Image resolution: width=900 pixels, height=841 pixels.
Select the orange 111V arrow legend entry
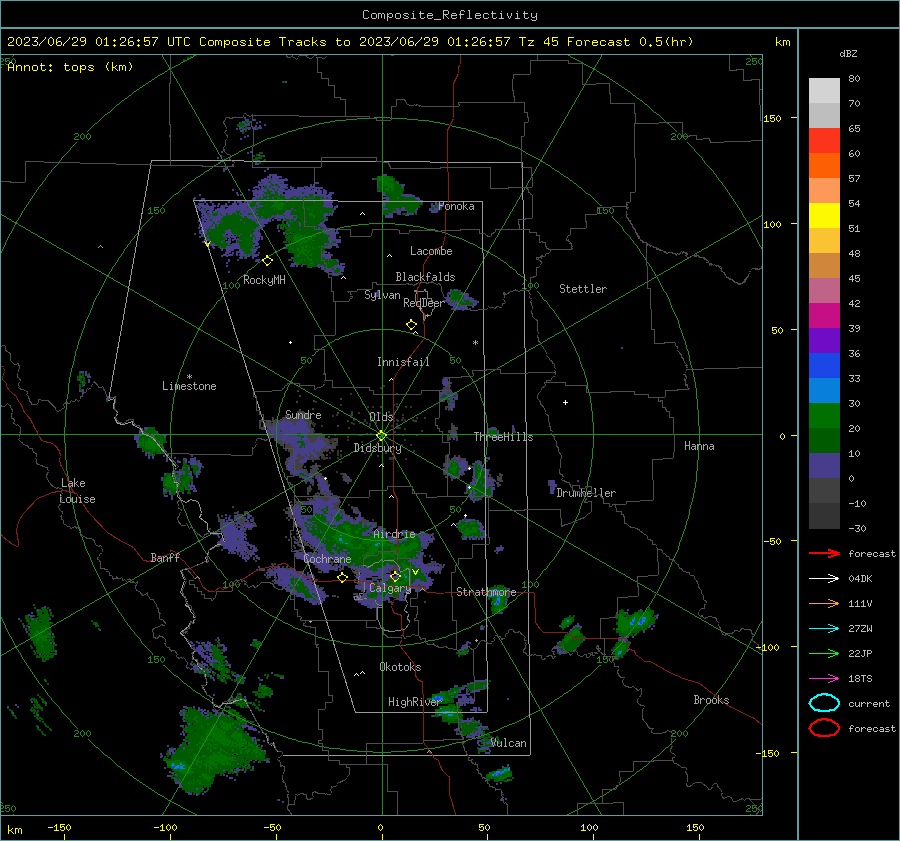coord(824,603)
